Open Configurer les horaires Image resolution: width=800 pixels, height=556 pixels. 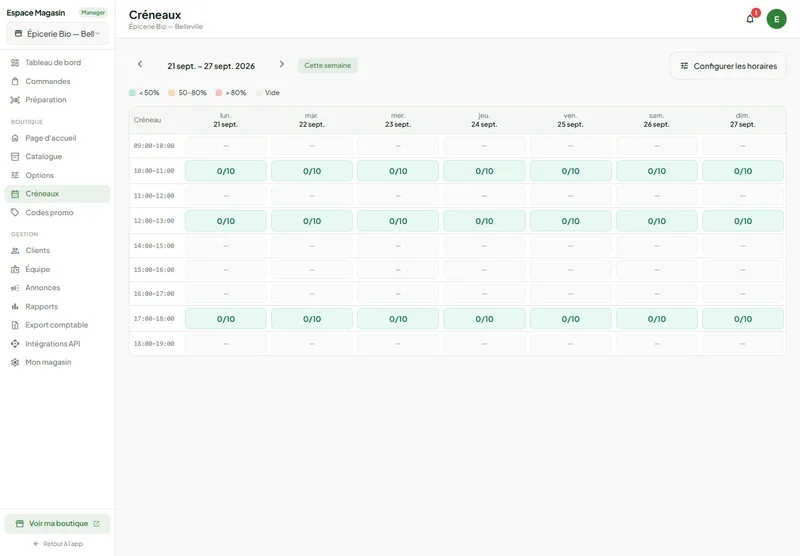[728, 66]
